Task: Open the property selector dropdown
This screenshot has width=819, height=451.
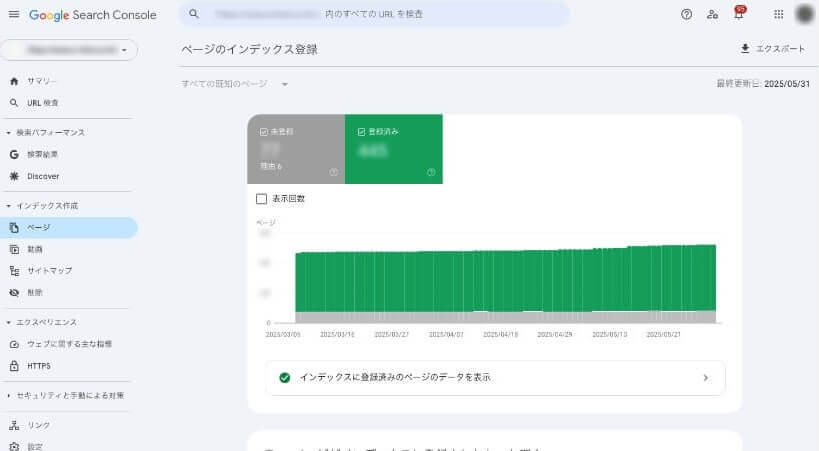Action: coord(69,50)
